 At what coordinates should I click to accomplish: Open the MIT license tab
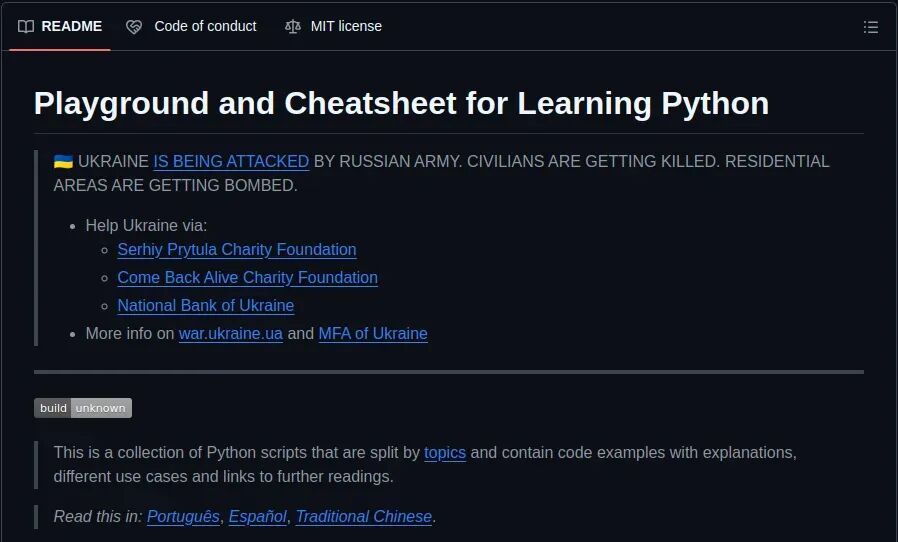point(333,26)
